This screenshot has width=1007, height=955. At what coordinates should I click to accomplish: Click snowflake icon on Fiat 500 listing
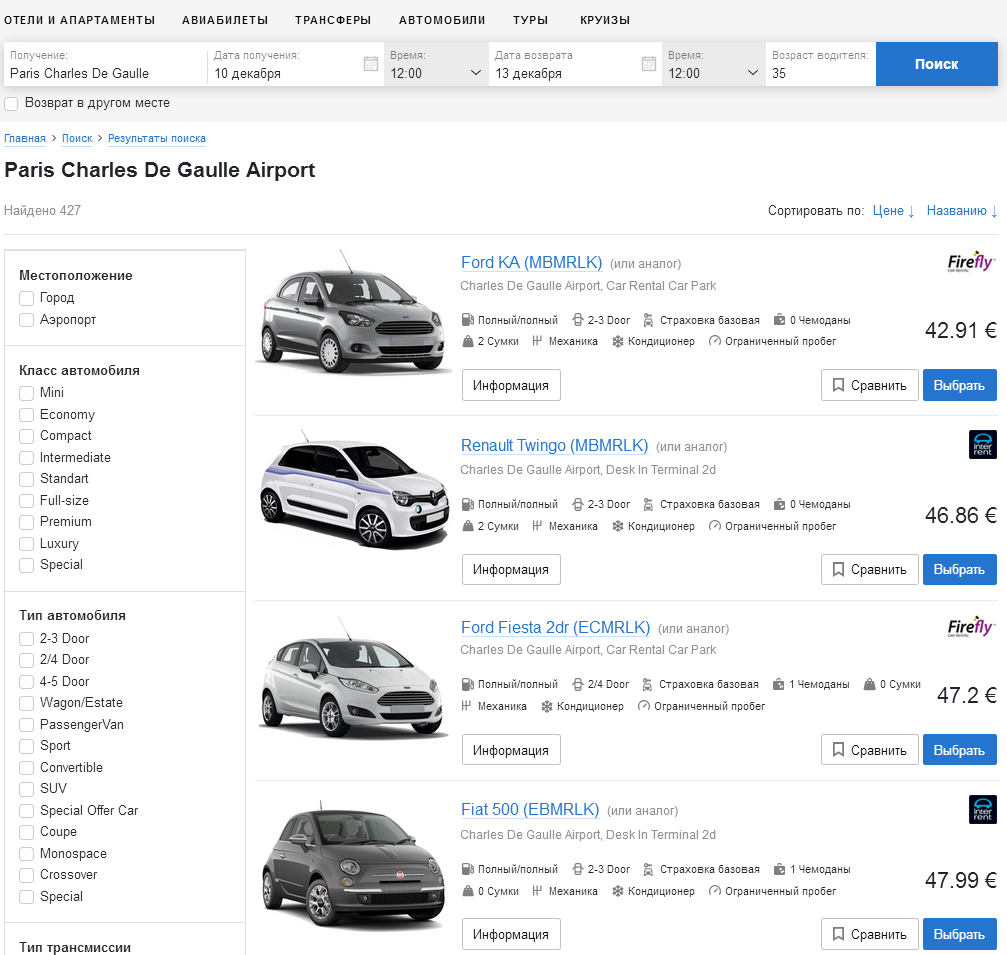618,891
